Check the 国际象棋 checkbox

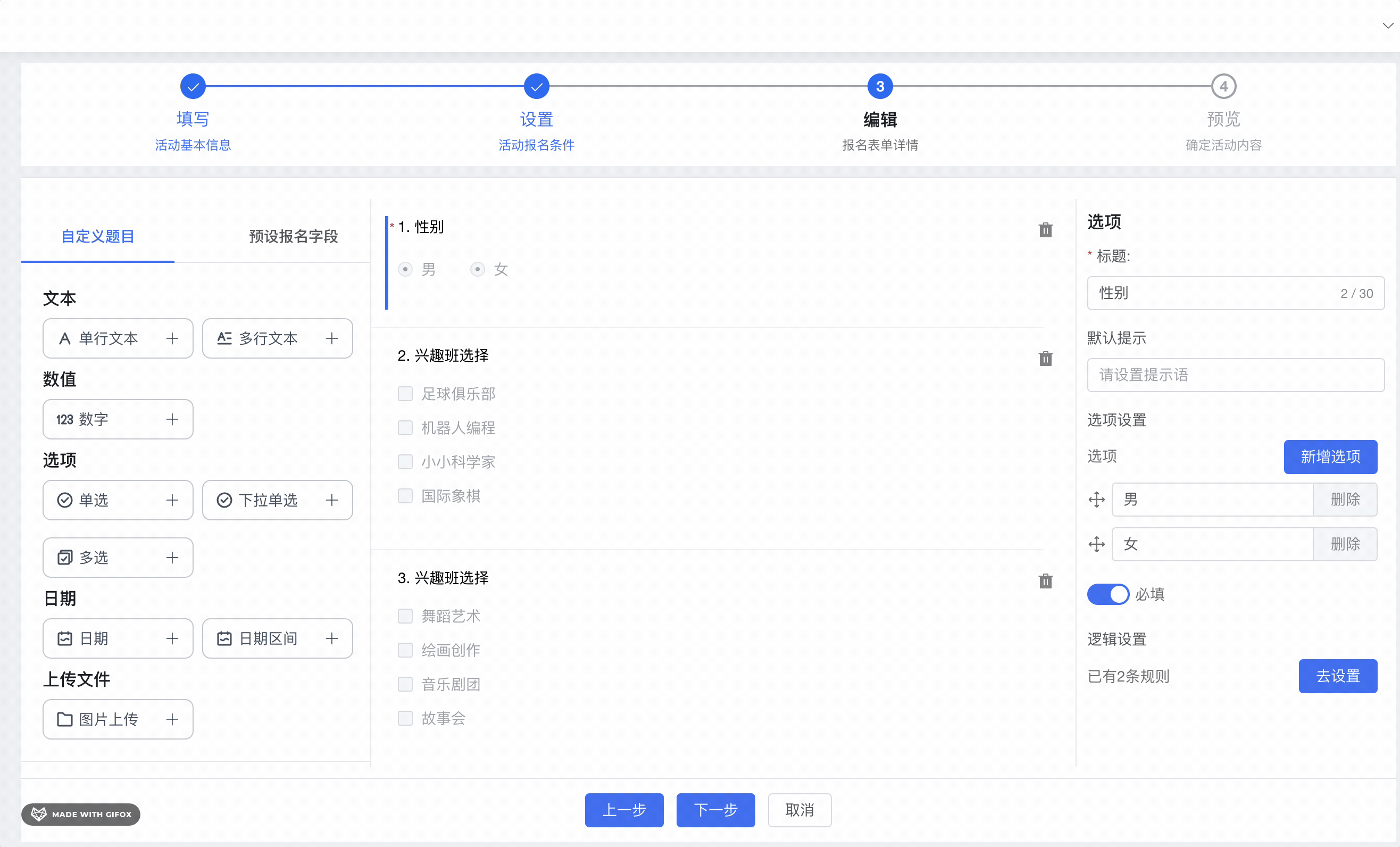pyautogui.click(x=405, y=496)
